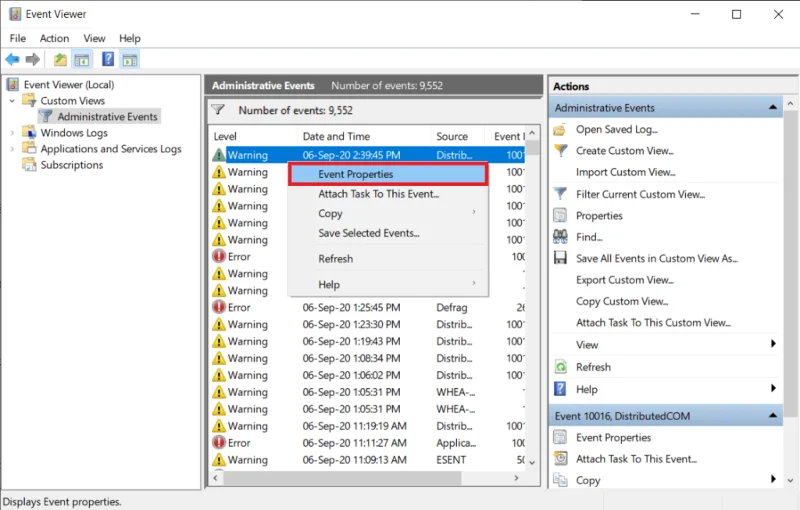Toggle the Show/Hide Action Pane toolbar icon
The width and height of the screenshot is (800, 510).
[x=130, y=60]
